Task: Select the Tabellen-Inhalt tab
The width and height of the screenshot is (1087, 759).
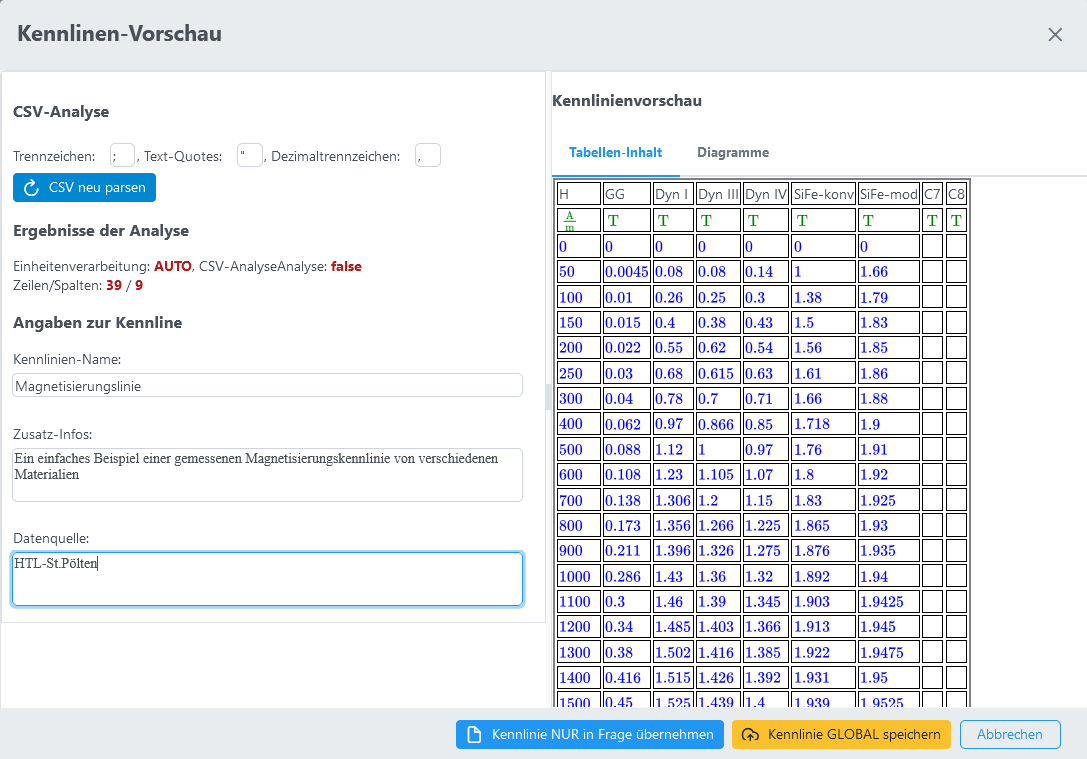Action: (x=615, y=153)
